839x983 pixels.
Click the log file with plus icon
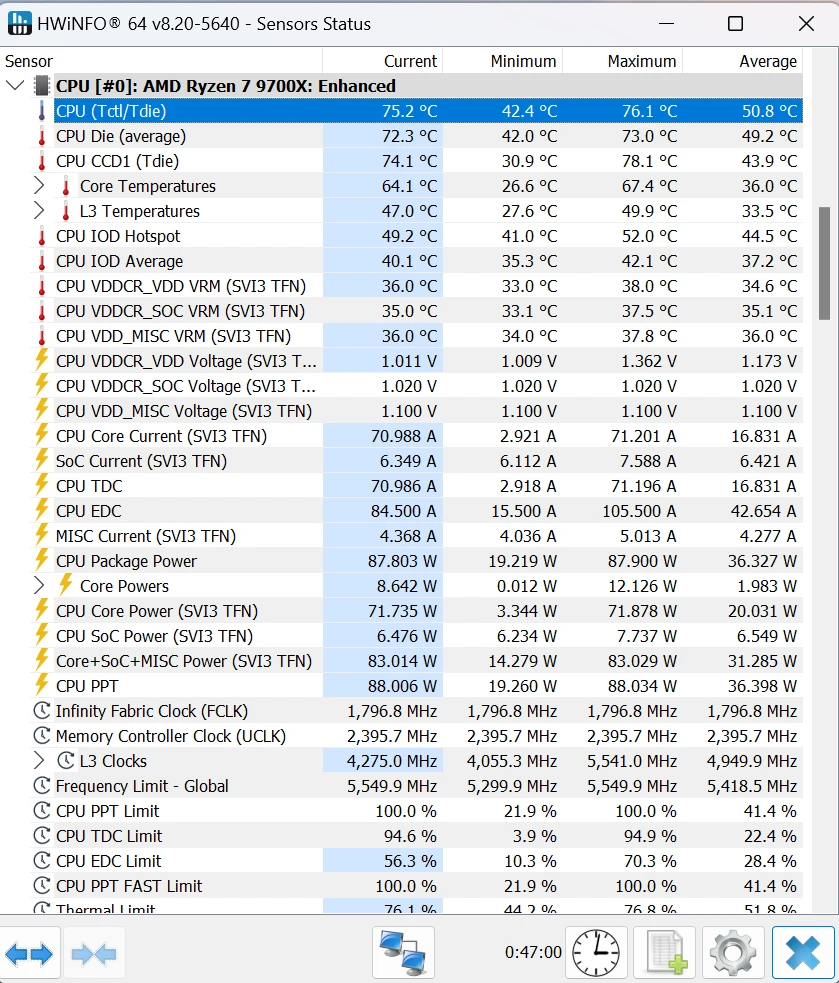pyautogui.click(x=665, y=953)
